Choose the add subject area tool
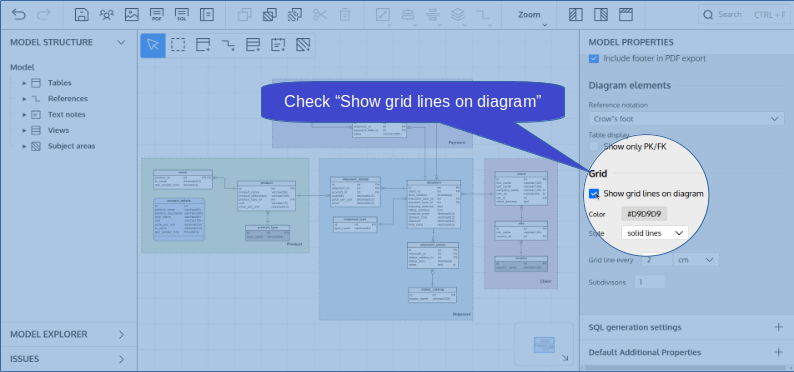Screen dimensions: 794x372 303,45
